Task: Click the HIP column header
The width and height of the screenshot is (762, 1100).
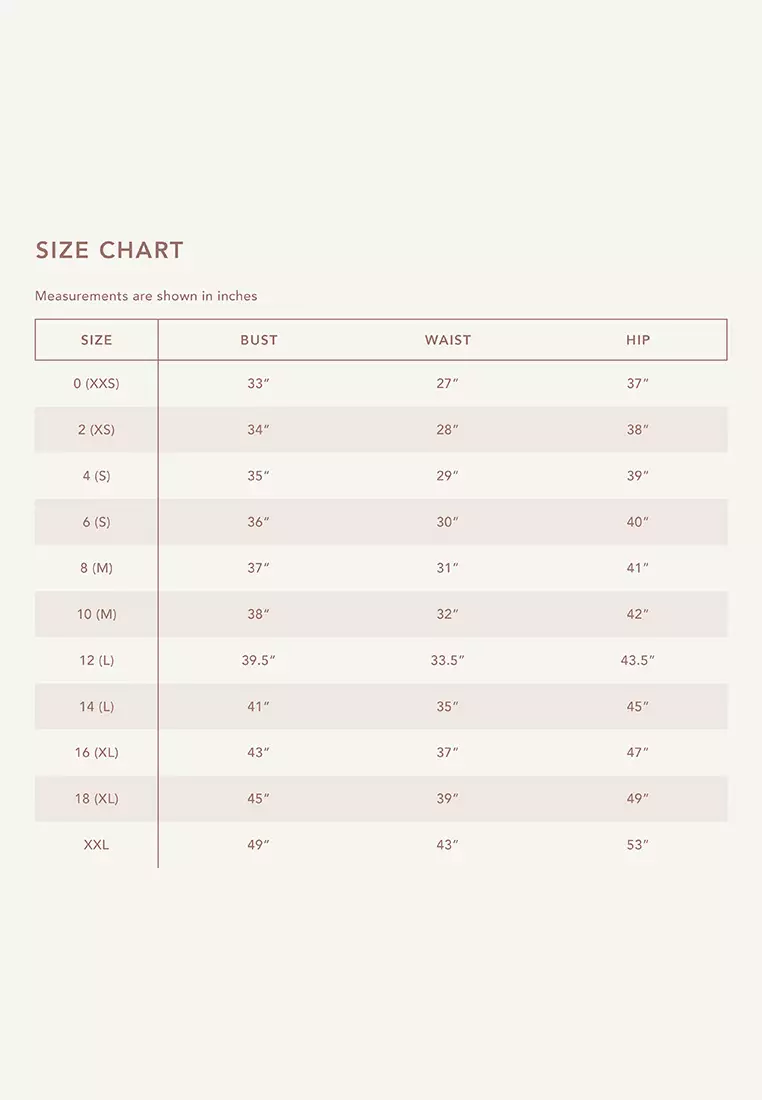Action: [638, 340]
